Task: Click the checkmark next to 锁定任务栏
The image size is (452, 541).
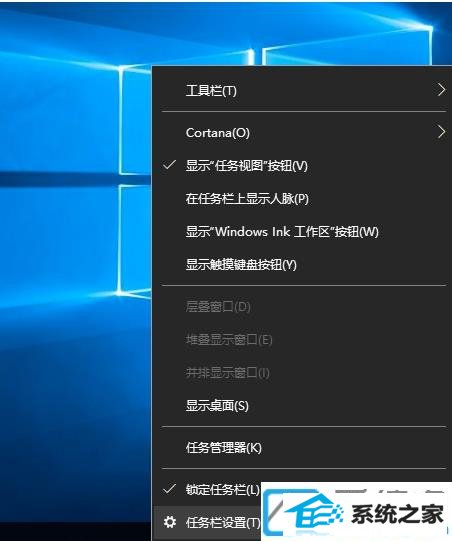Action: (169, 489)
